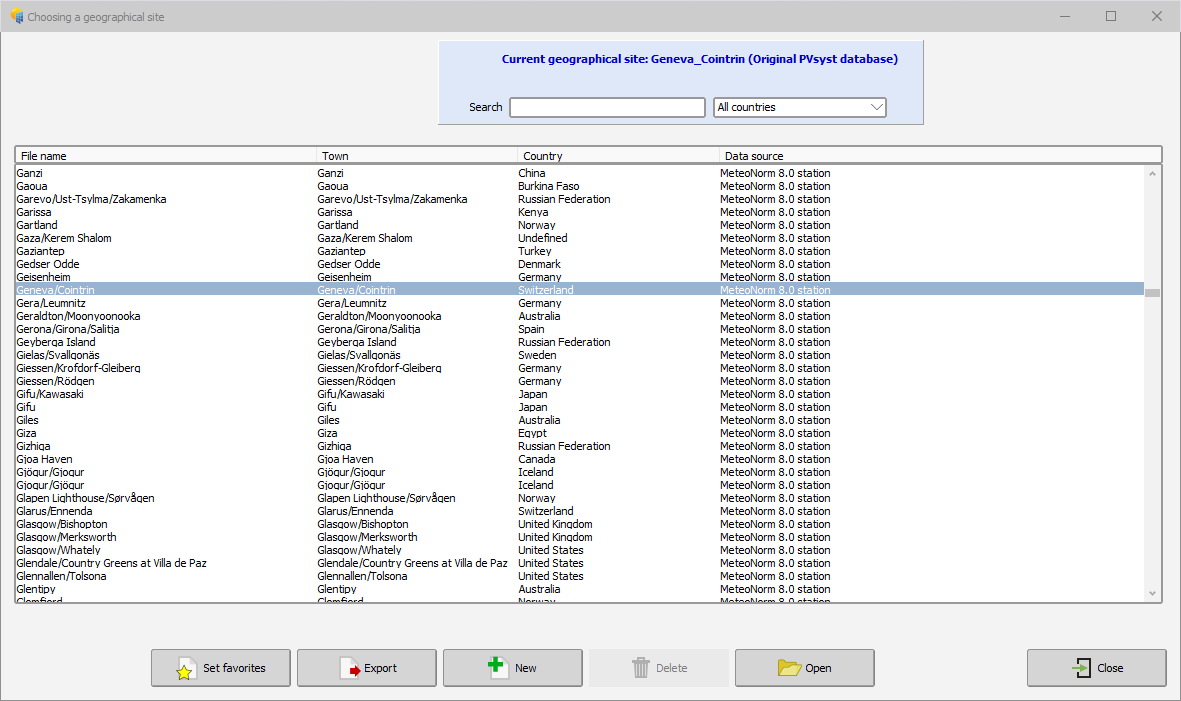The image size is (1181, 701).
Task: Sort by Data source column header
Action: [x=940, y=156]
